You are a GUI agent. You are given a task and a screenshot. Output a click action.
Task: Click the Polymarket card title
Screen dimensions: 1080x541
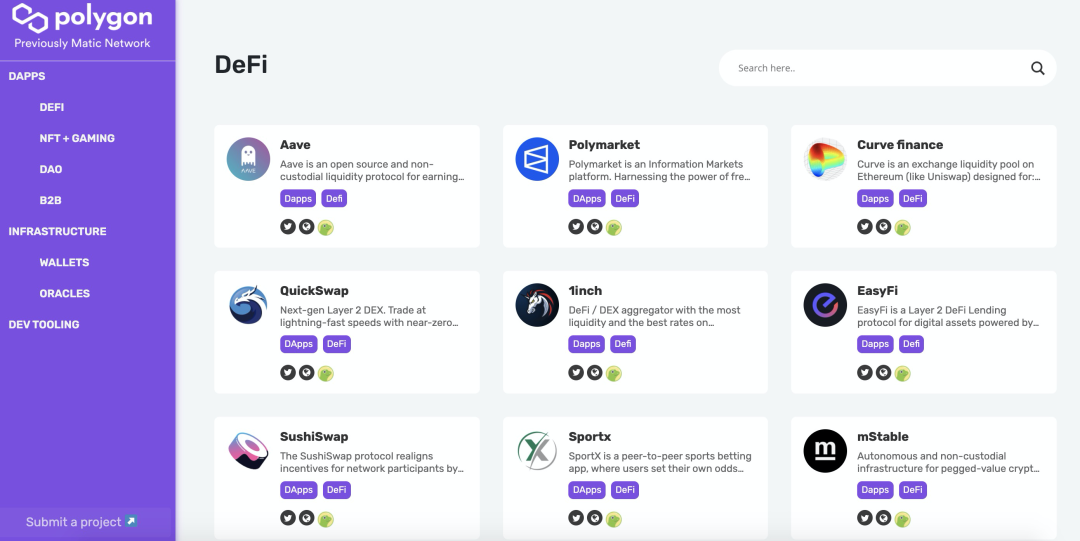click(x=604, y=145)
